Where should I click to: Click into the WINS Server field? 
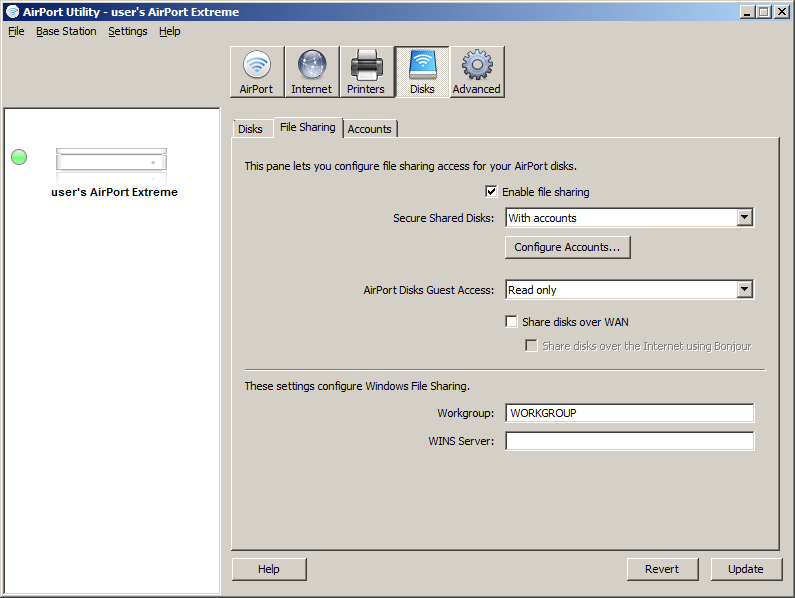click(x=630, y=441)
